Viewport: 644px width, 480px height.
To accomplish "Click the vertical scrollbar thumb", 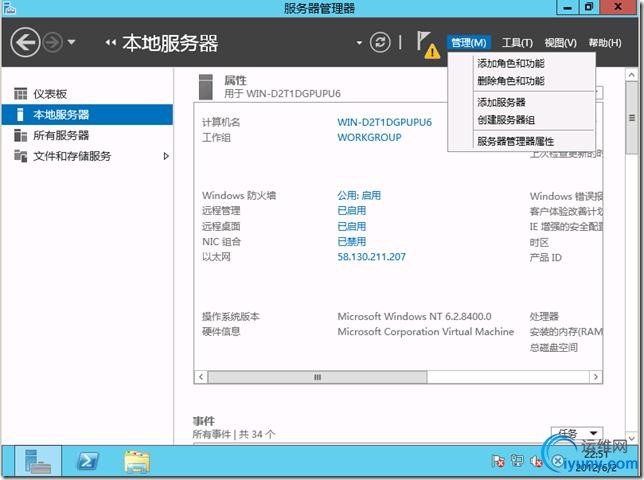I will coord(632,118).
